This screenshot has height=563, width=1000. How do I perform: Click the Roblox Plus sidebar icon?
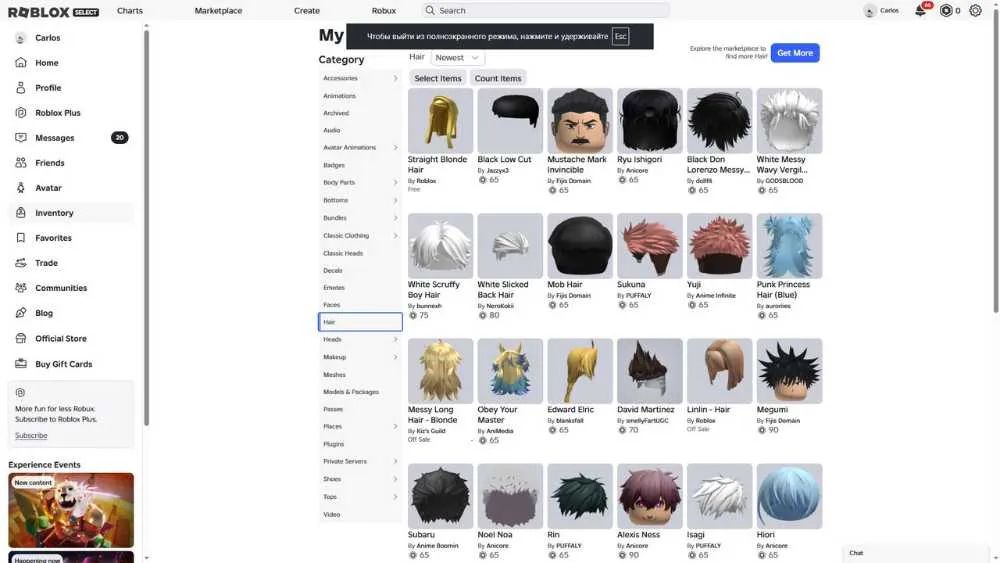20,112
